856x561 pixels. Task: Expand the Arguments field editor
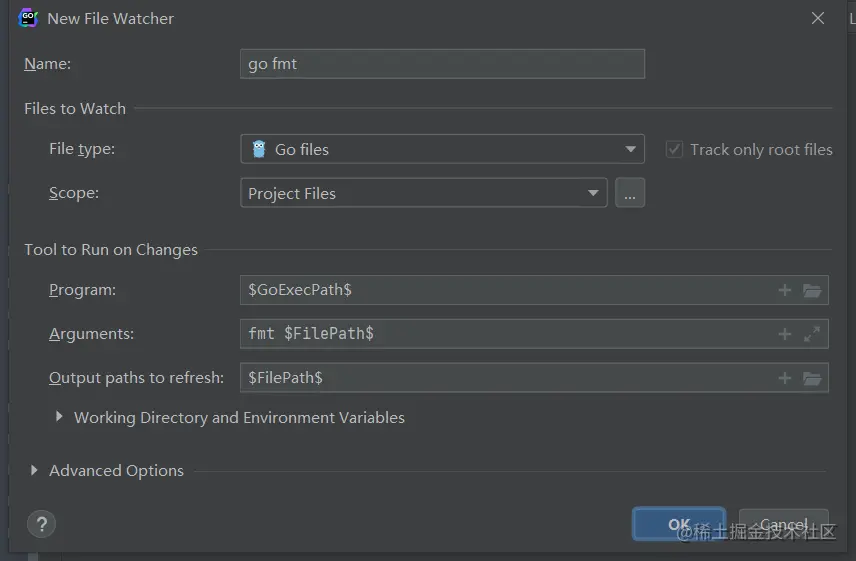click(812, 334)
